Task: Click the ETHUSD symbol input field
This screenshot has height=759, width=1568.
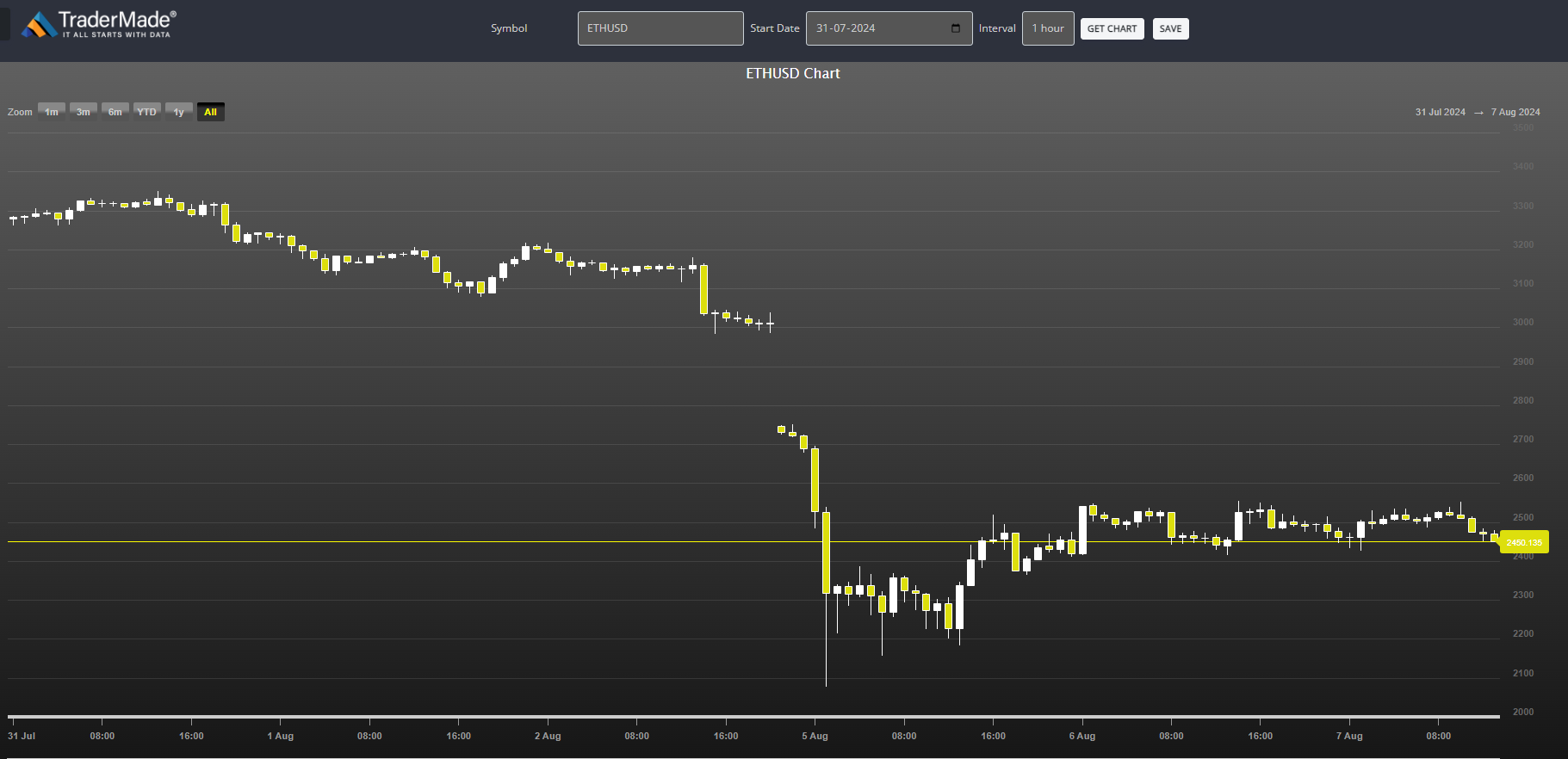Action: tap(660, 28)
